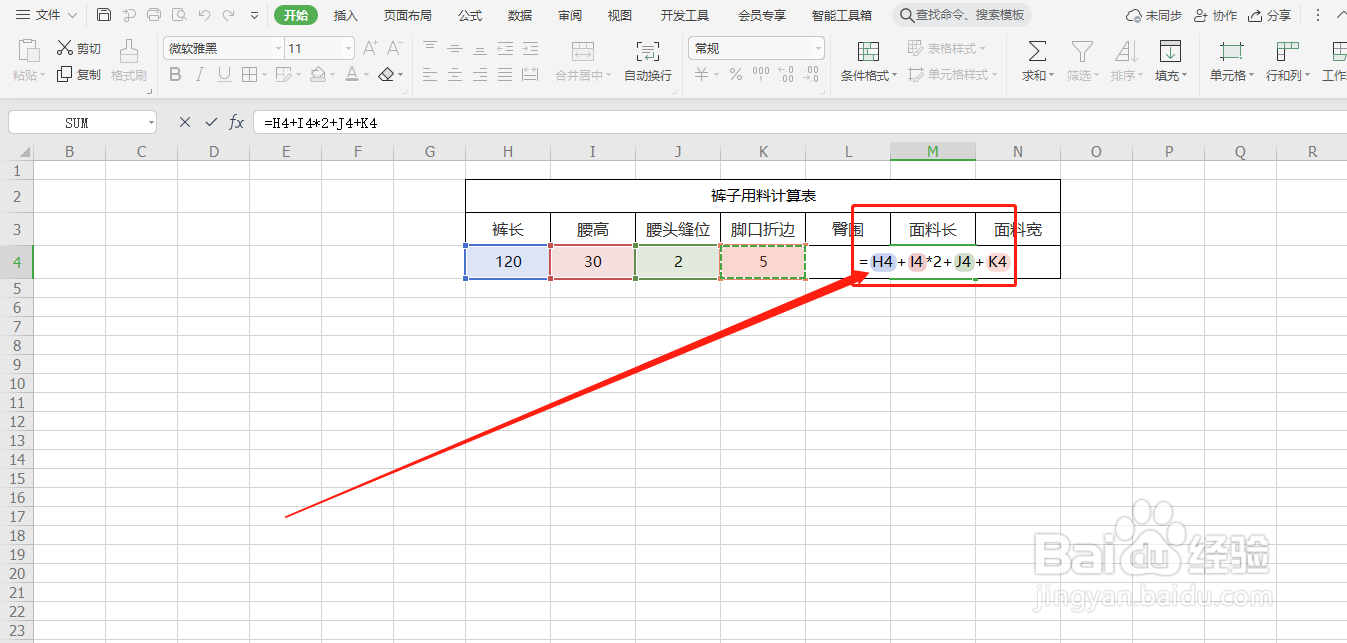The image size is (1347, 643).
Task: Toggle underline formatting
Action: point(222,74)
